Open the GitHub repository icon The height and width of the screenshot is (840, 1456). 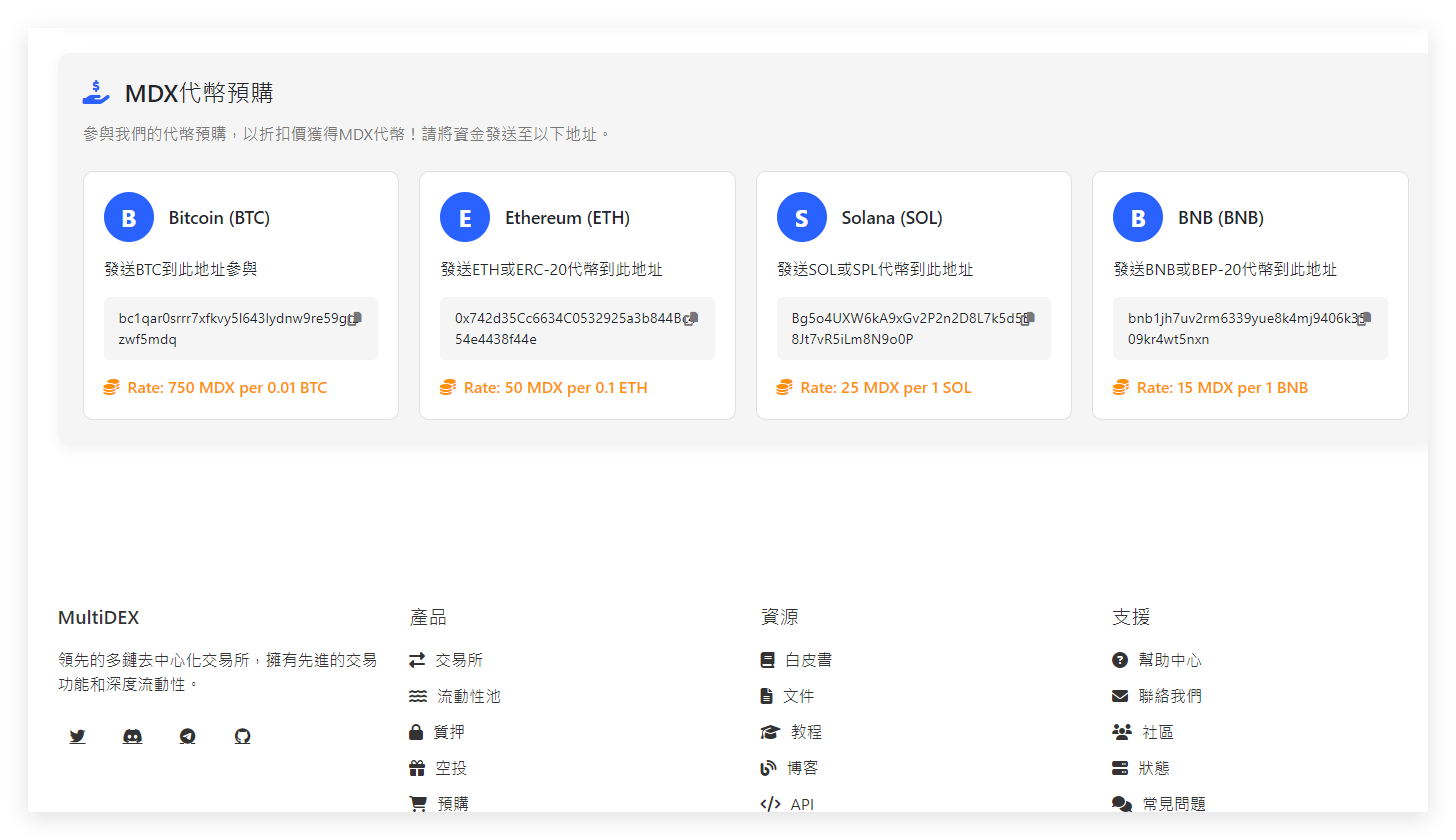242,736
